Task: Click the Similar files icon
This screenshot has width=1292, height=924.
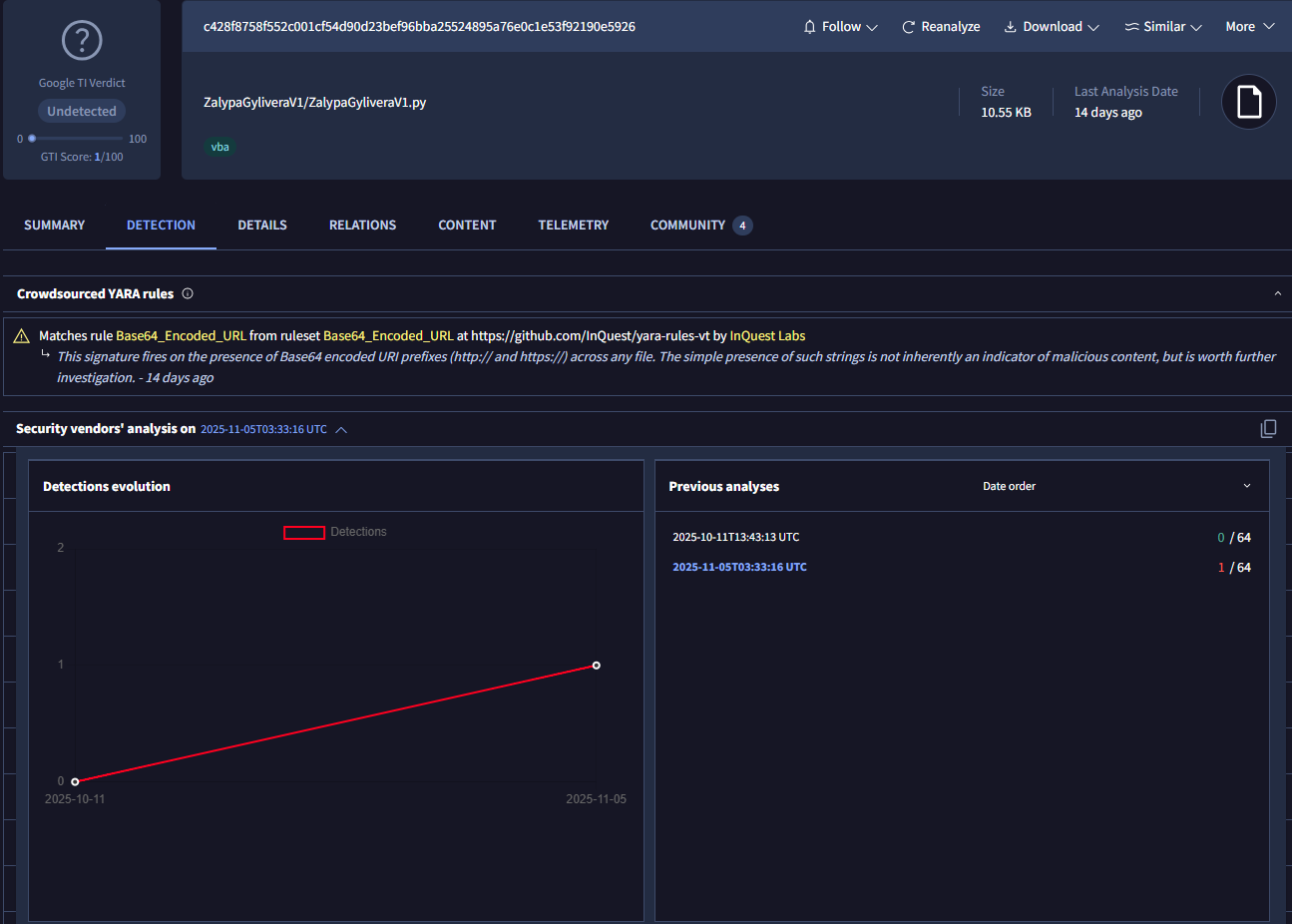Action: pyautogui.click(x=1131, y=27)
